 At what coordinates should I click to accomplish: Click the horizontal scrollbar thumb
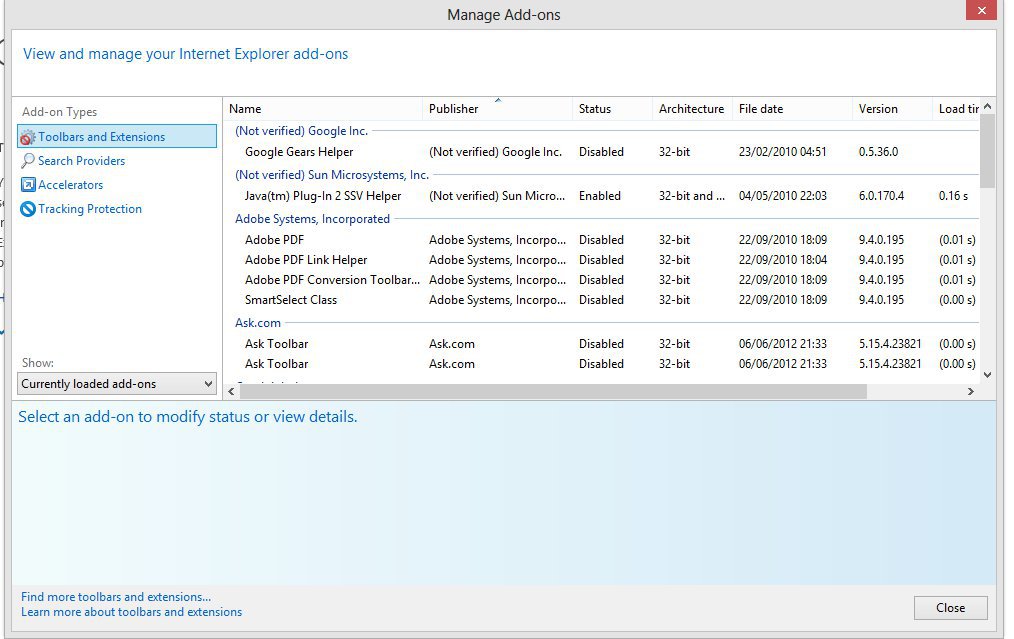point(553,391)
